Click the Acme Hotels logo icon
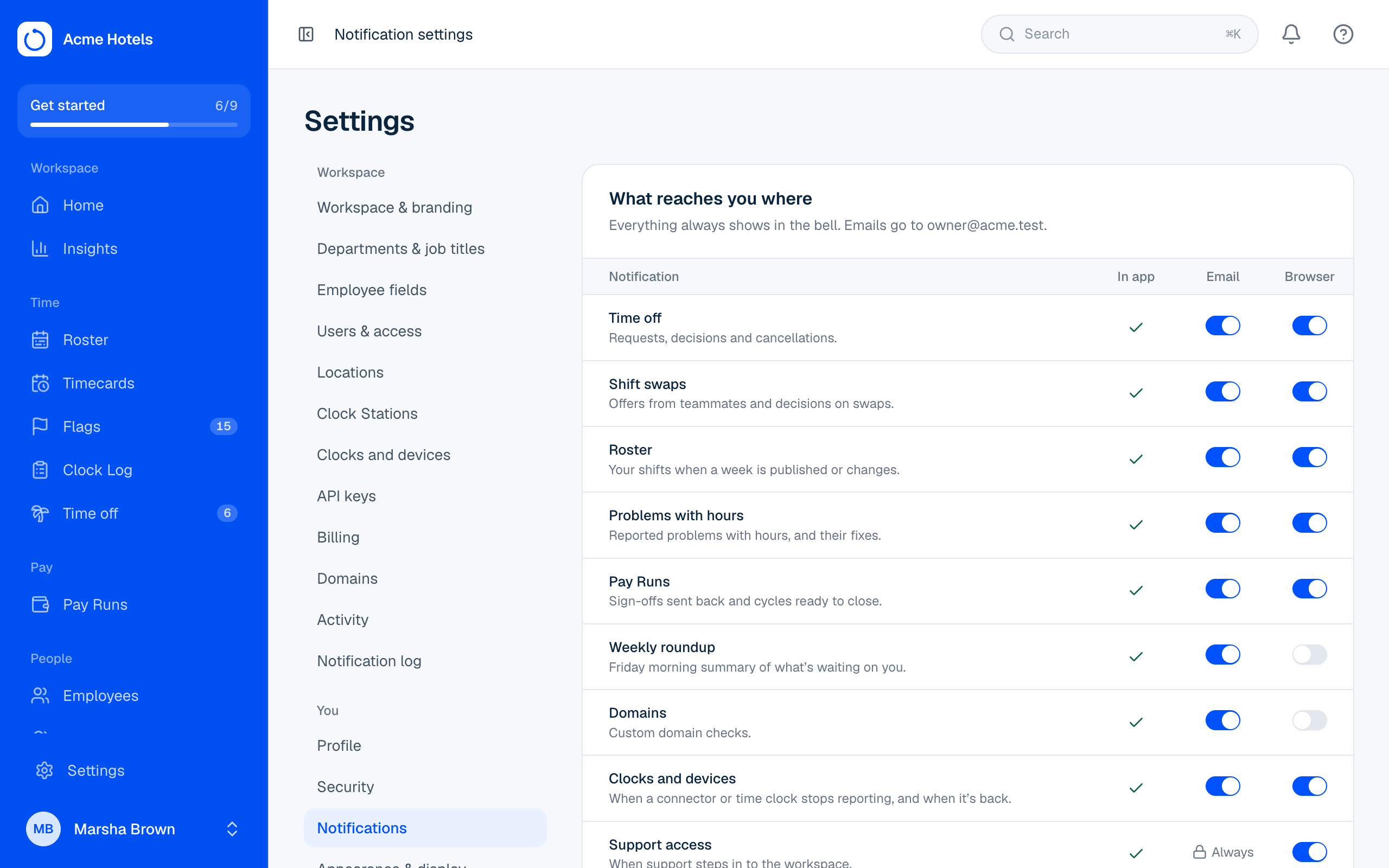Screen dimensions: 1389x868 pyautogui.click(x=34, y=39)
